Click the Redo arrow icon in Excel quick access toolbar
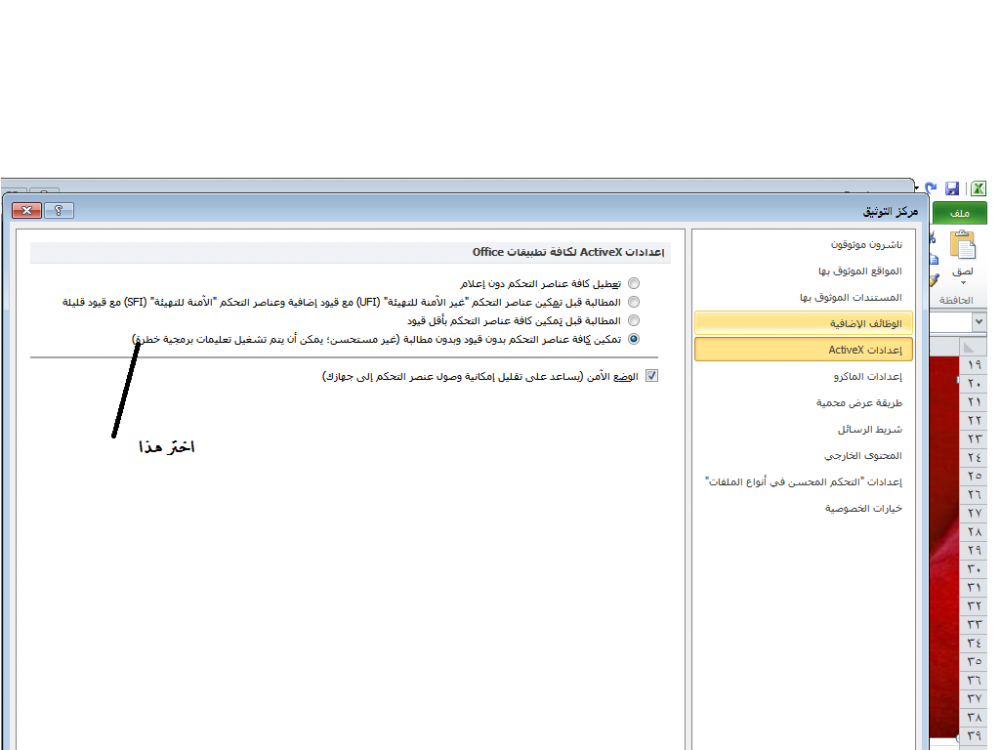The width and height of the screenshot is (1000, 750). coord(931,189)
